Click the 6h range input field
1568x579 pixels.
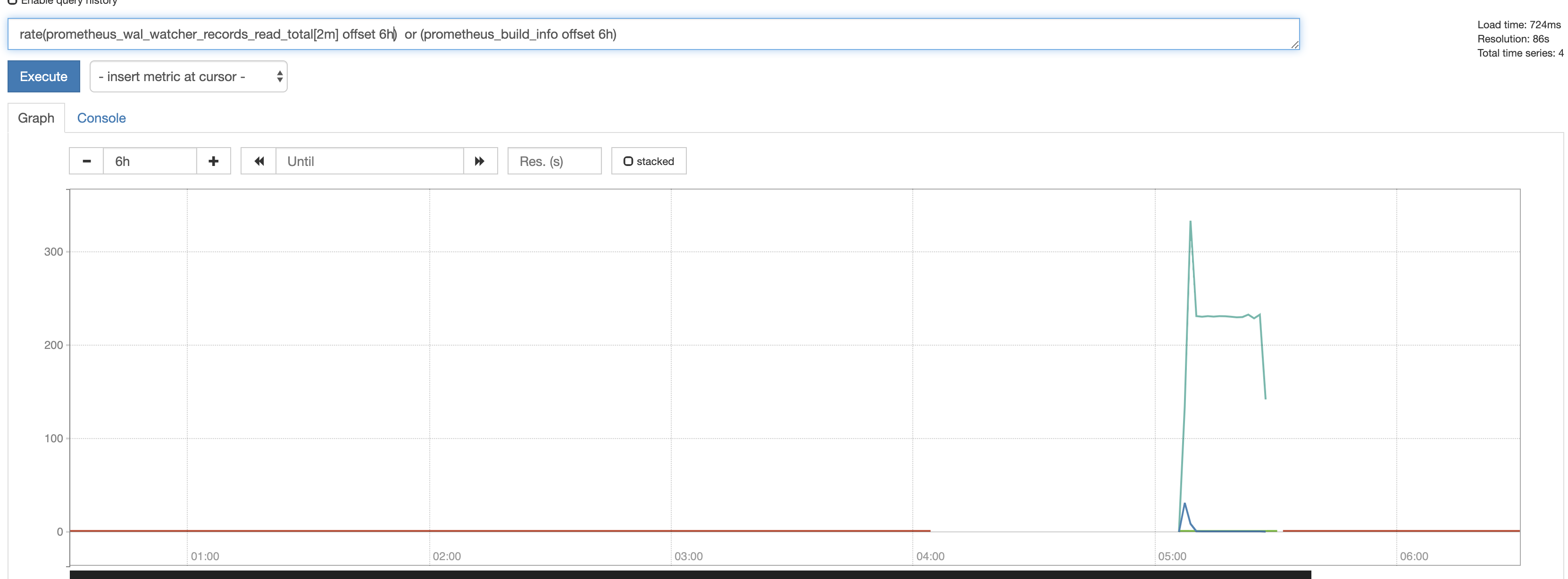point(150,161)
